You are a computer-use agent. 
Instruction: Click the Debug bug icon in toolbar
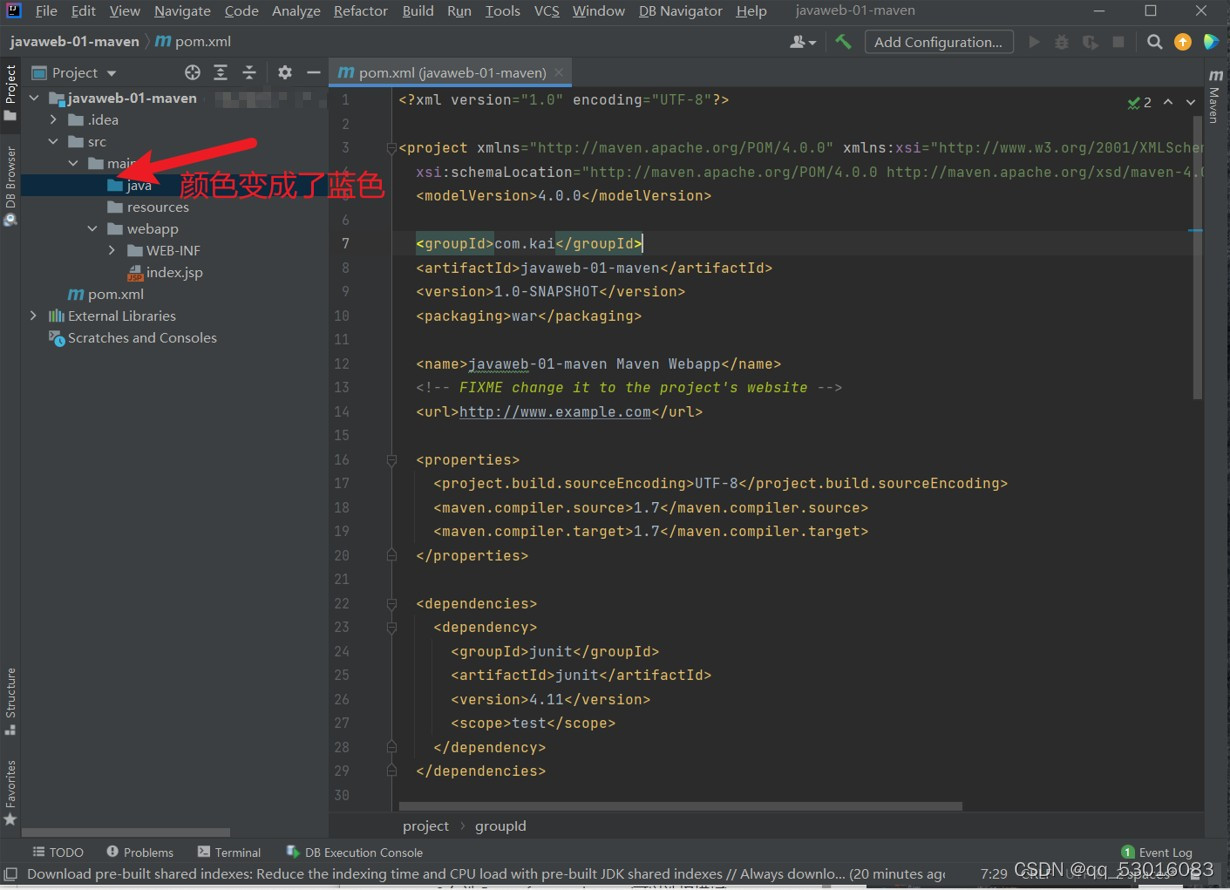(x=1062, y=42)
